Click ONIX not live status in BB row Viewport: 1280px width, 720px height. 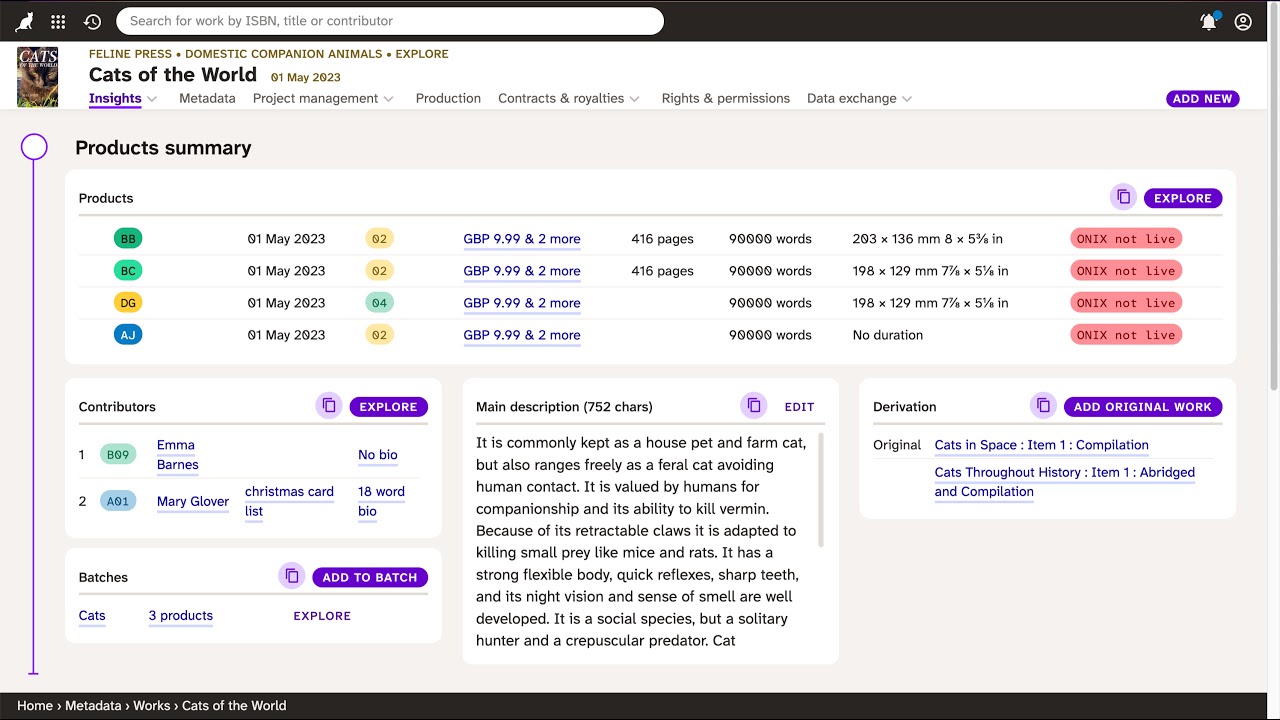coord(1126,239)
